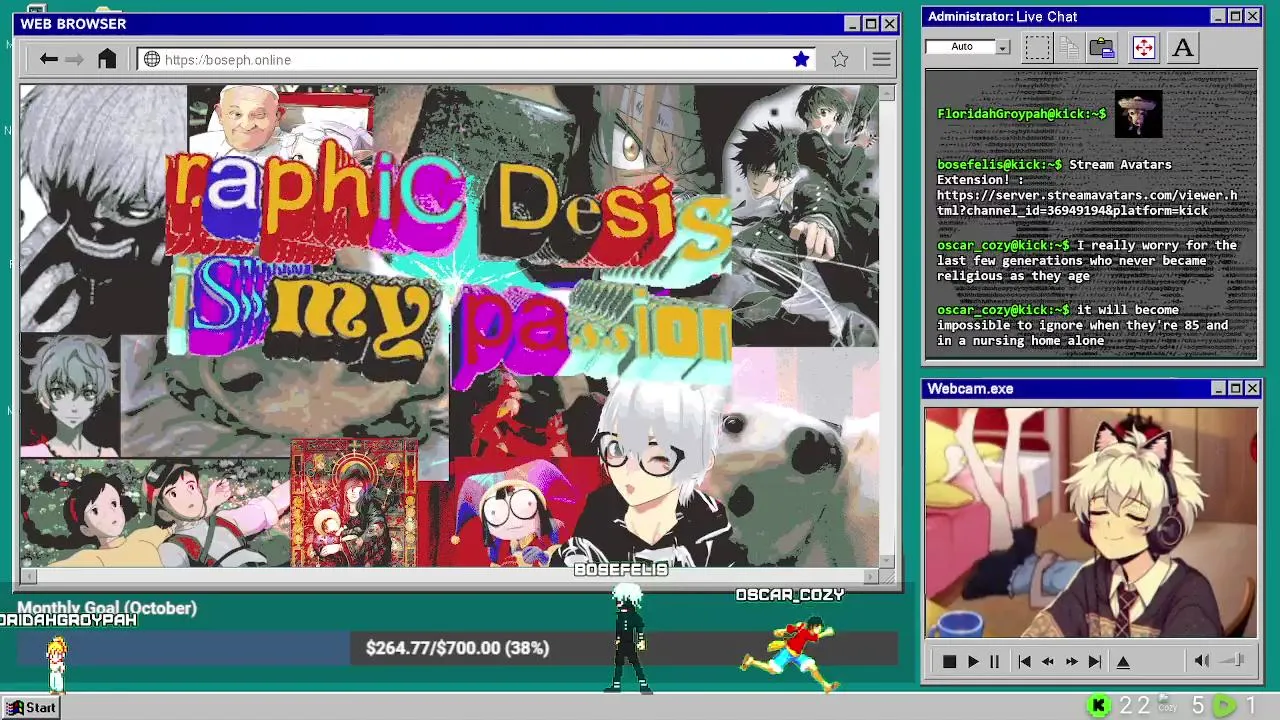Click the OSCAR_COZY running avatar
Viewport: 1280px width, 720px height.
[792, 652]
